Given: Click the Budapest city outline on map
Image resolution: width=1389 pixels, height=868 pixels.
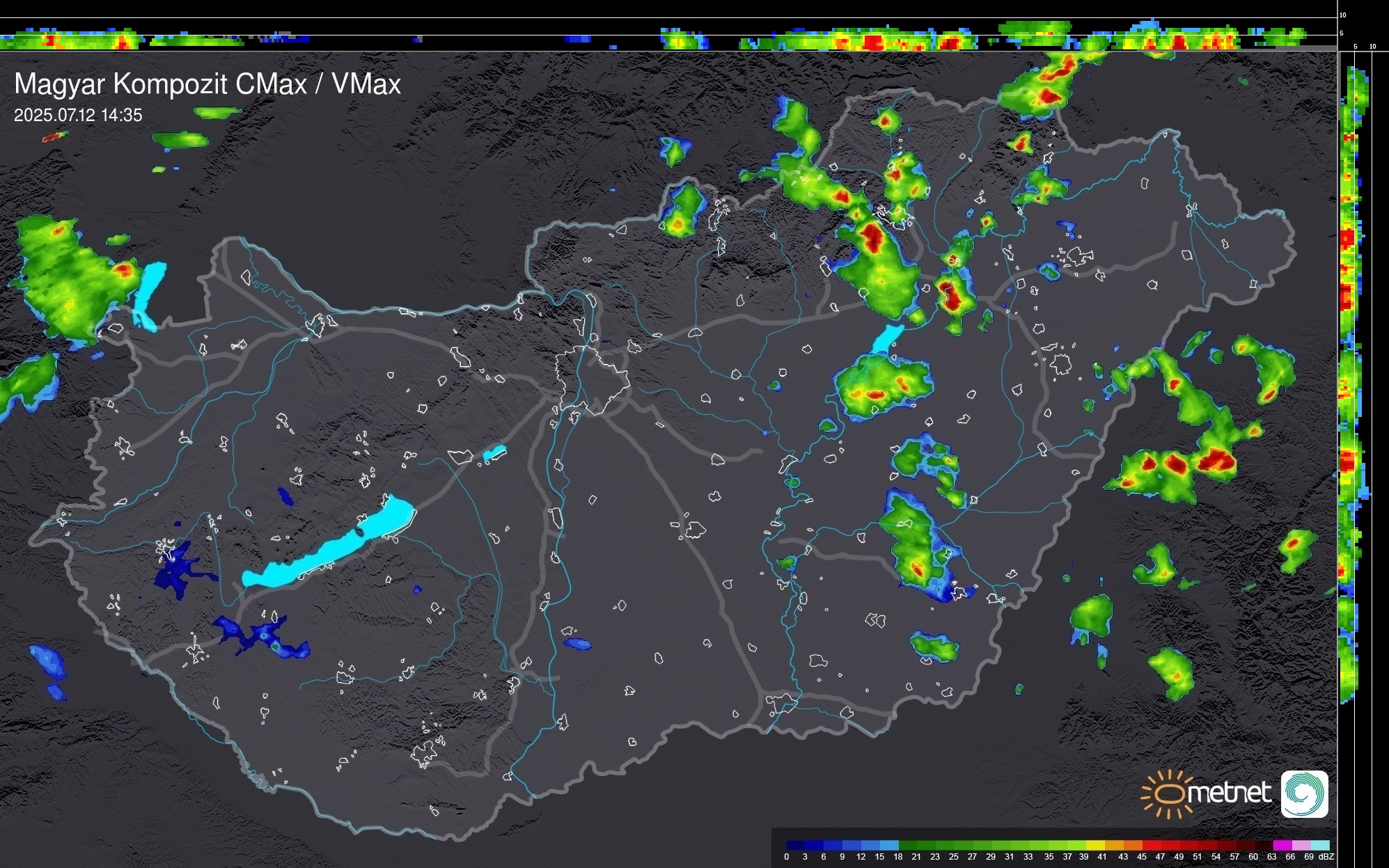Looking at the screenshot, I should click(x=592, y=379).
